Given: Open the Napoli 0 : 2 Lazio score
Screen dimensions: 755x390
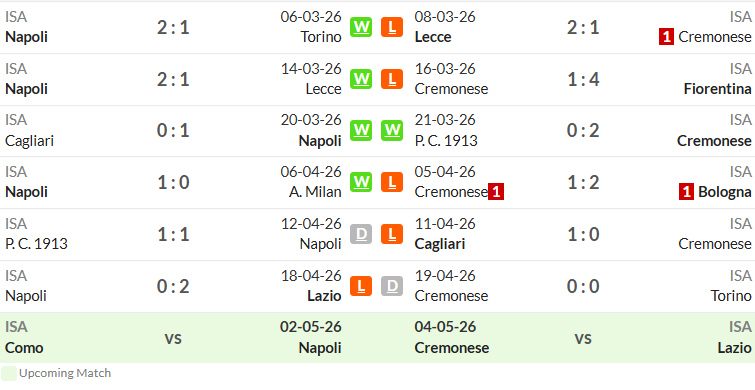Looking at the screenshot, I should coord(173,286).
